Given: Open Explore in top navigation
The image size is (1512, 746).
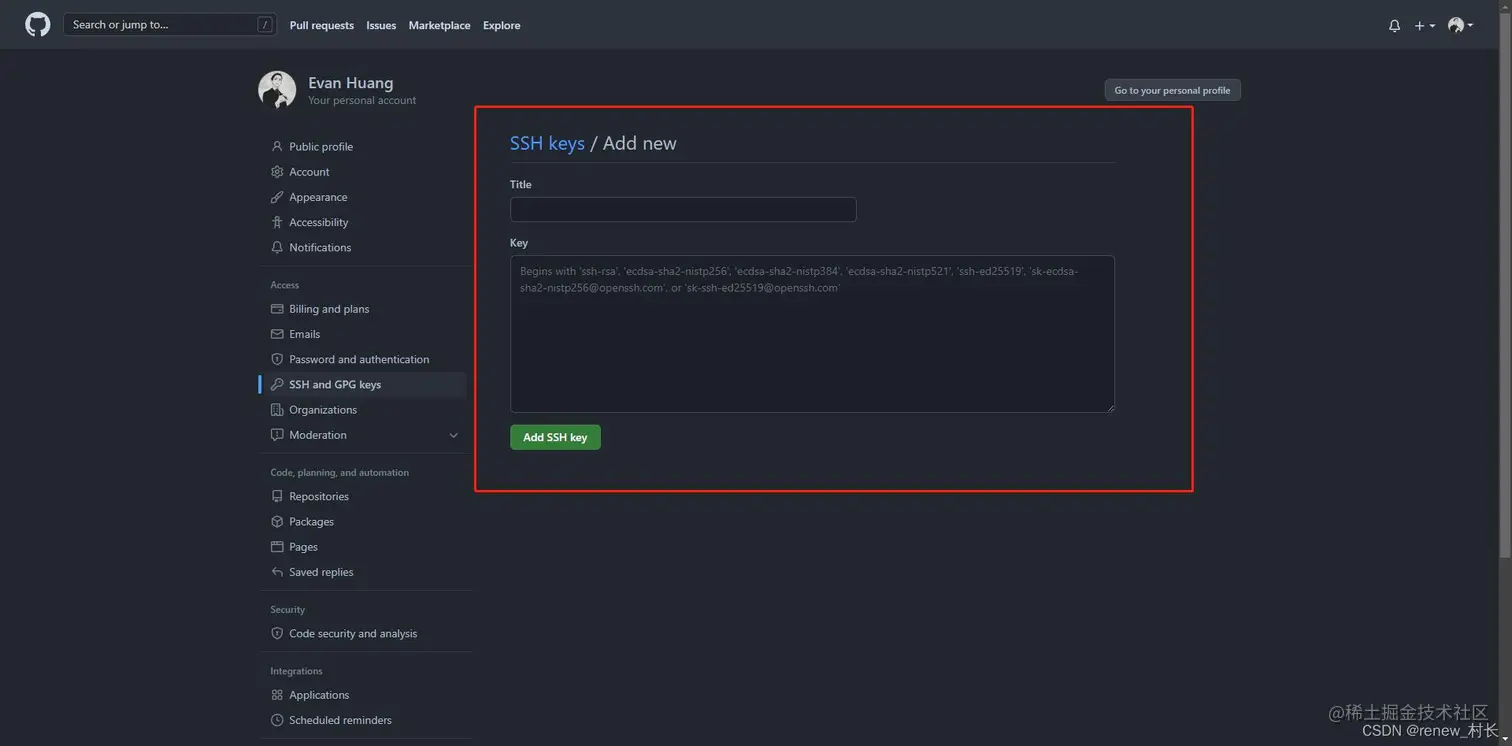Looking at the screenshot, I should coord(501,25).
